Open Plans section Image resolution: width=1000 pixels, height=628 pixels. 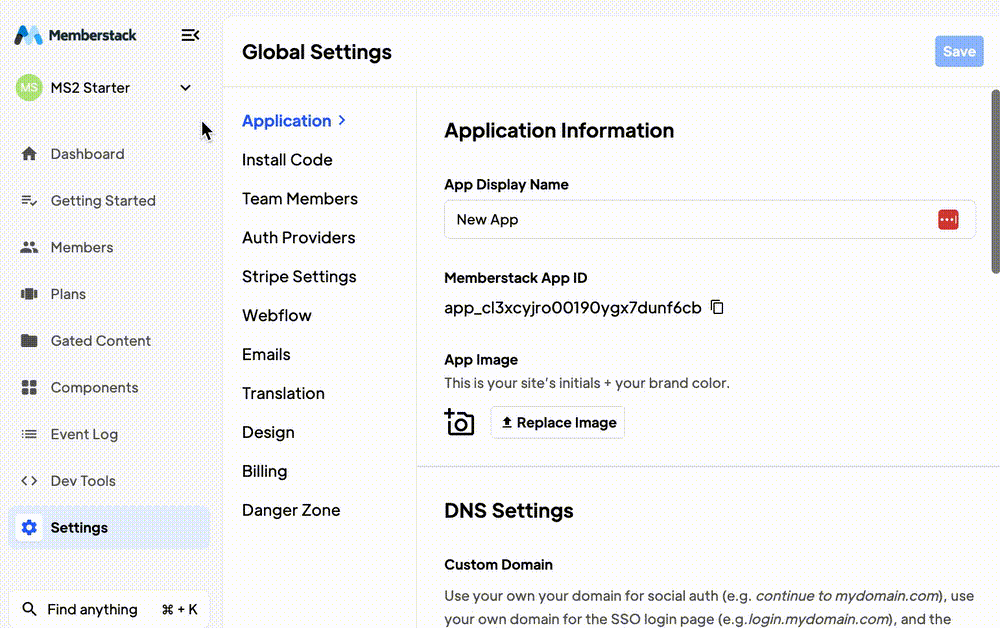point(68,294)
